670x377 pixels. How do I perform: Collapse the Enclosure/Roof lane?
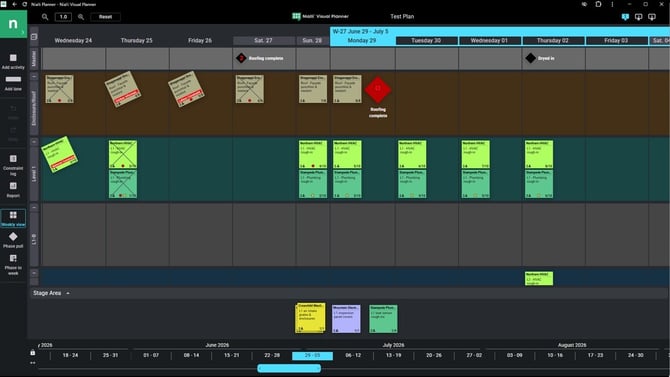34,77
